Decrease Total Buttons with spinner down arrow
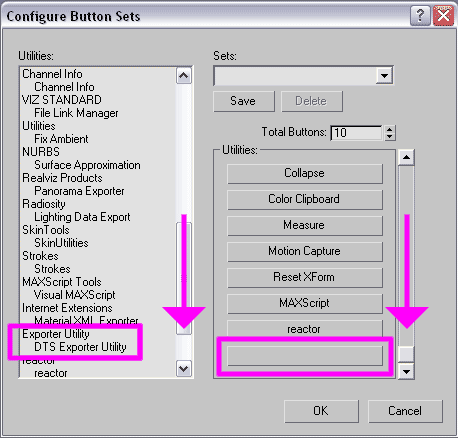 tap(390, 137)
